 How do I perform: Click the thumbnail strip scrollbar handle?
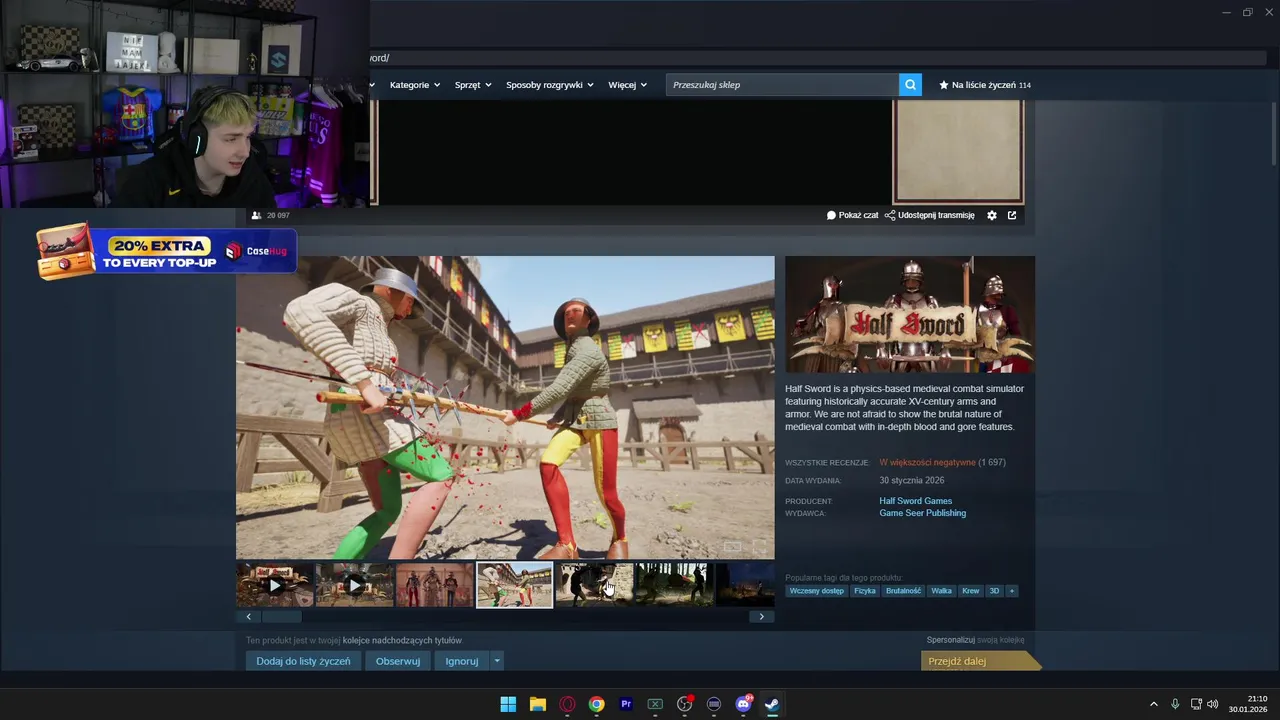pyautogui.click(x=281, y=616)
